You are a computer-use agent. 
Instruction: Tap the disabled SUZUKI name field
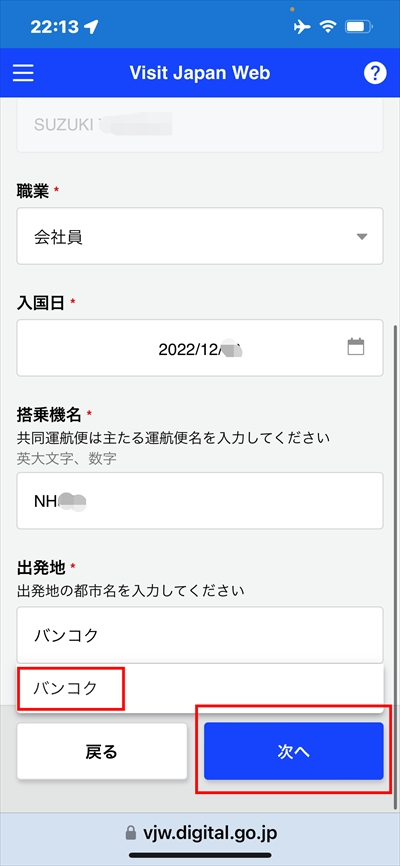pos(200,125)
